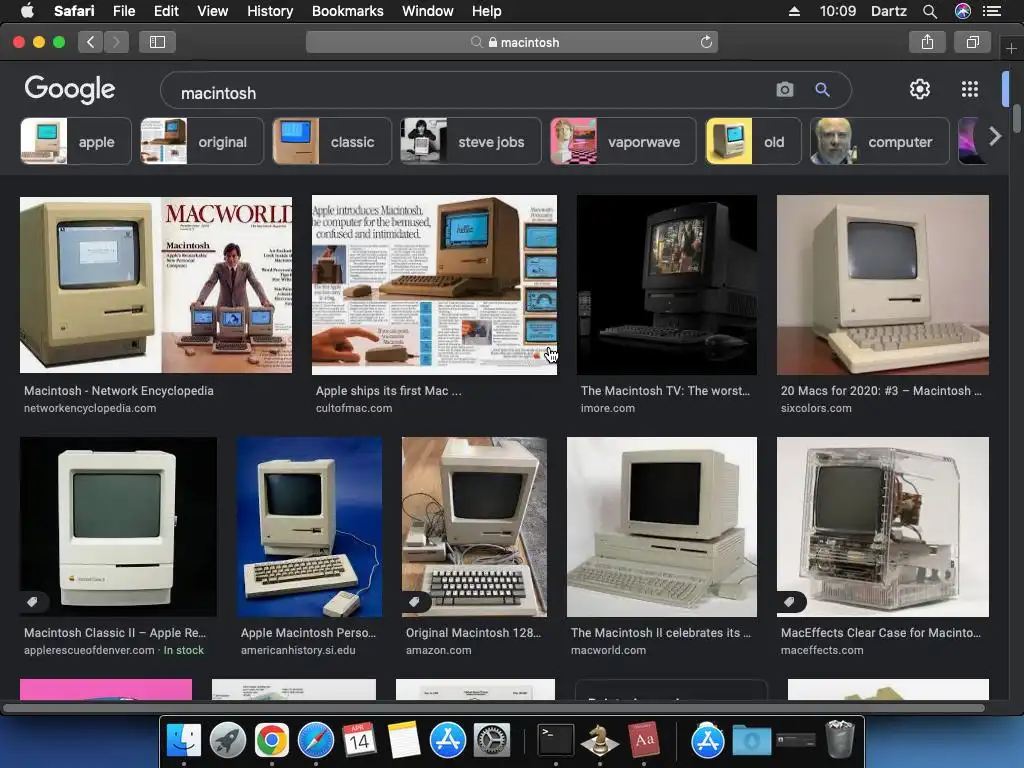Click the macworld.com source link
The width and height of the screenshot is (1024, 768).
click(609, 650)
